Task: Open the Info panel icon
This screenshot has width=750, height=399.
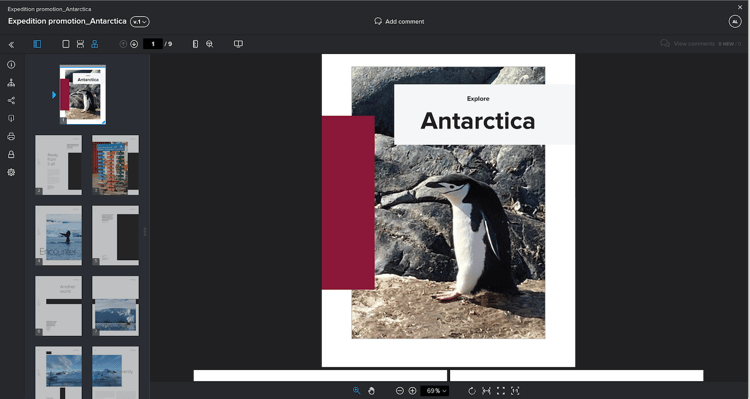Action: (x=11, y=65)
